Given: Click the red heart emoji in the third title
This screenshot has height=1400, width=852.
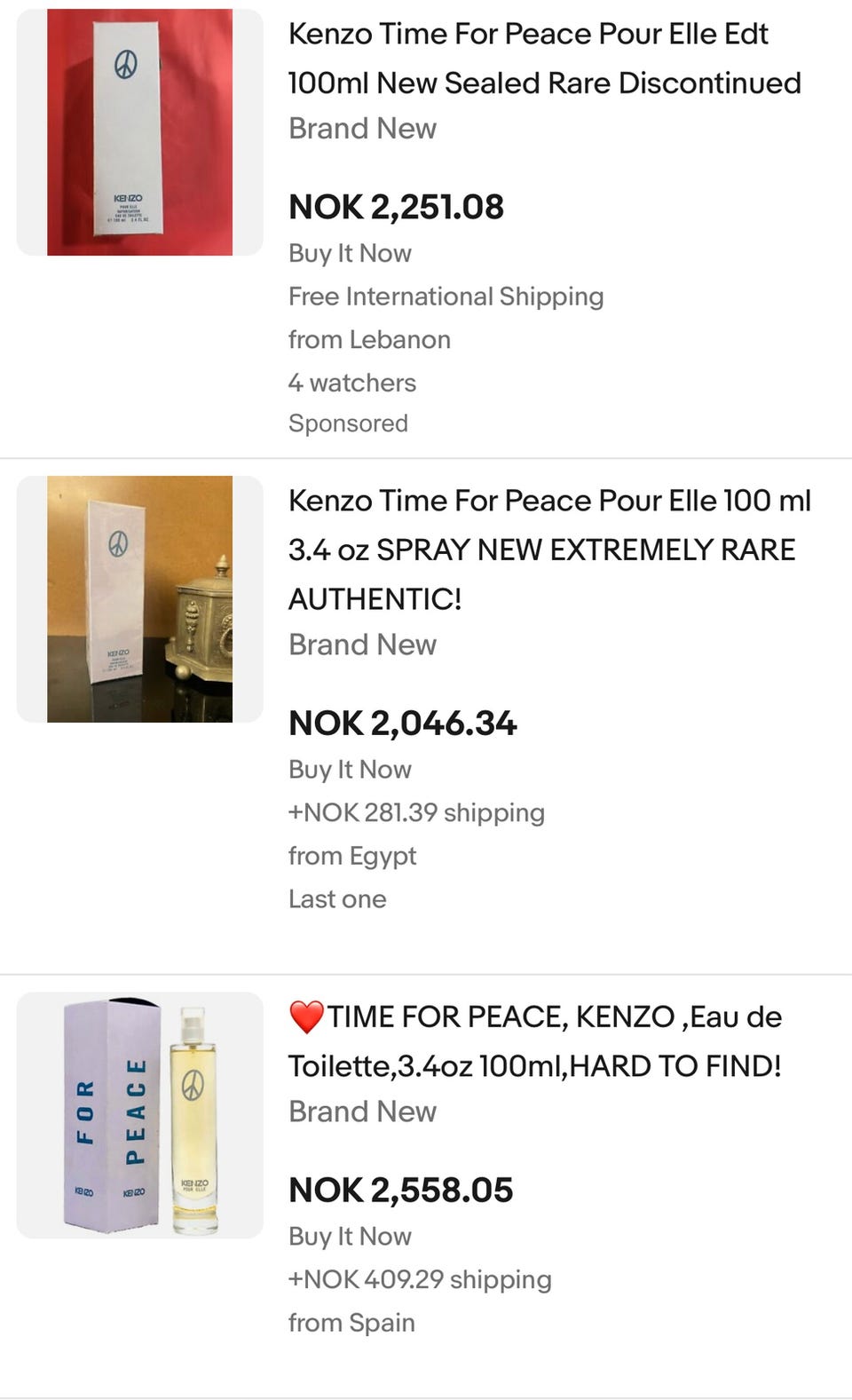Looking at the screenshot, I should [306, 1017].
